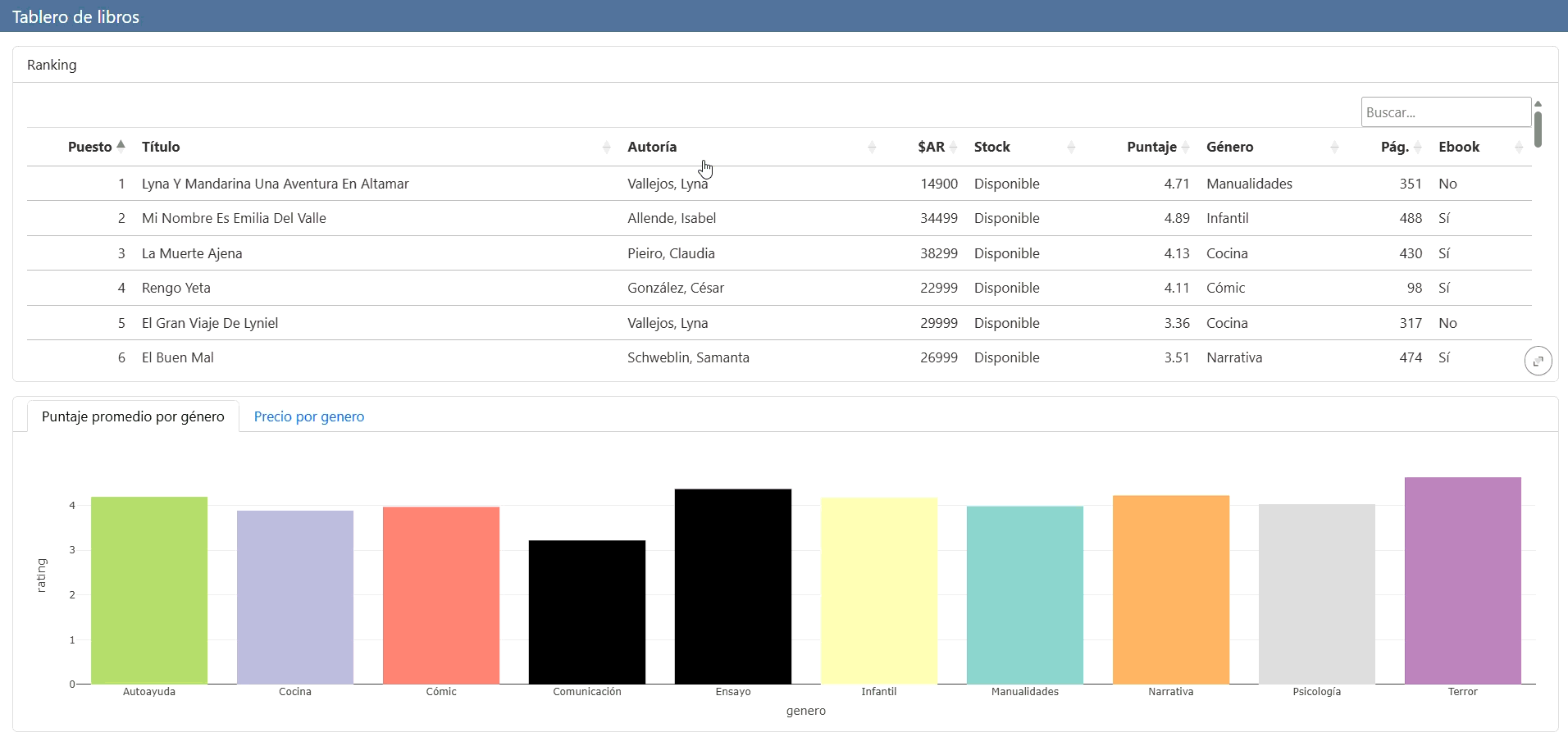
Task: Click the table's vertical scrollbar thumb
Action: 1538,129
